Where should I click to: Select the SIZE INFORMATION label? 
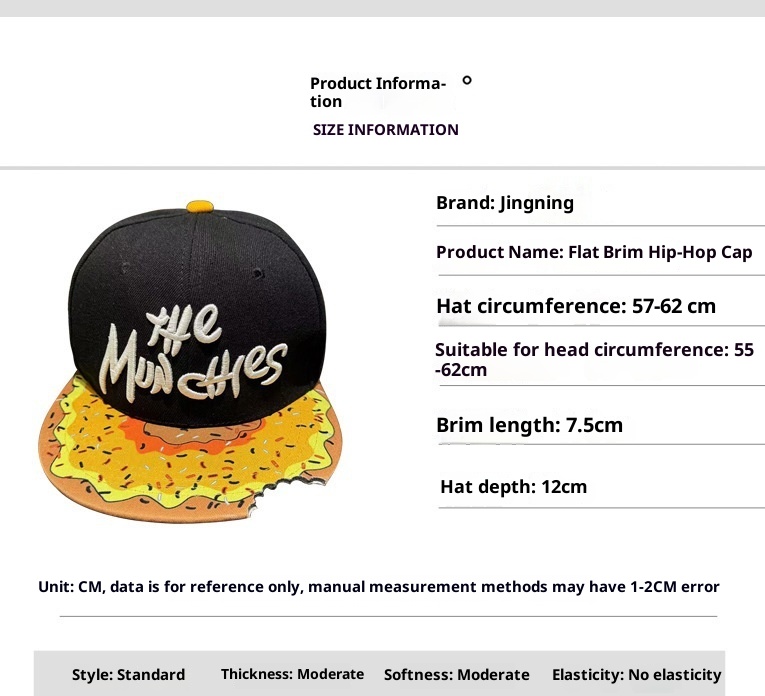tap(385, 129)
